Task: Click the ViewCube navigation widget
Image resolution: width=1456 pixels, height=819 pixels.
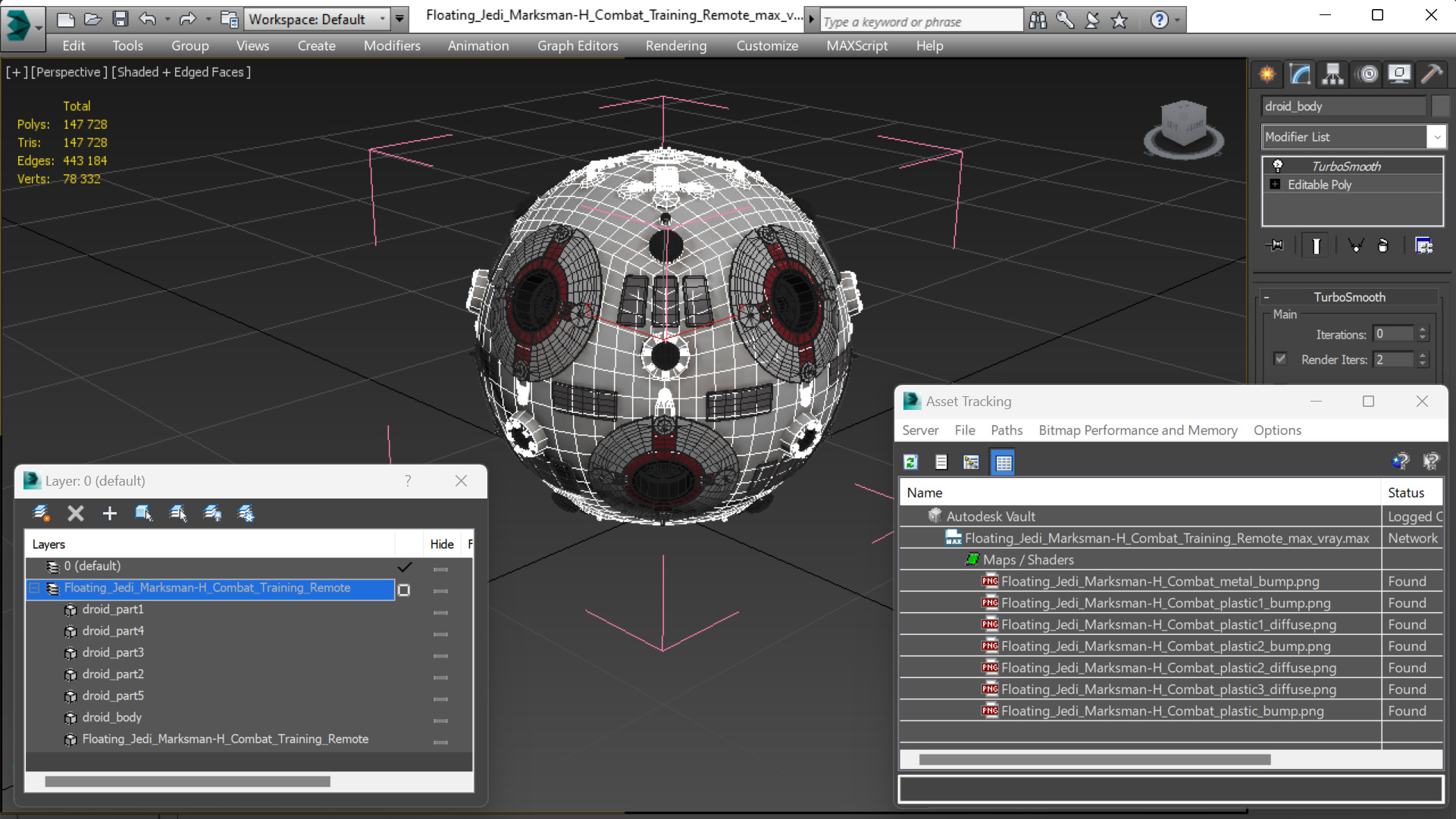Action: pos(1183,129)
